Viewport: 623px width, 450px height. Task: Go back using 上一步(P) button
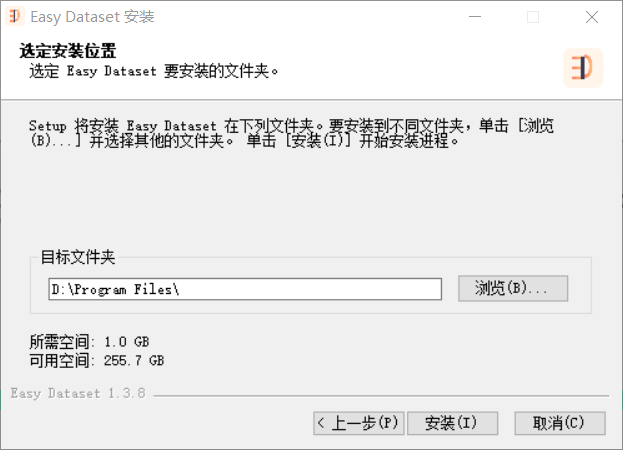pyautogui.click(x=359, y=423)
